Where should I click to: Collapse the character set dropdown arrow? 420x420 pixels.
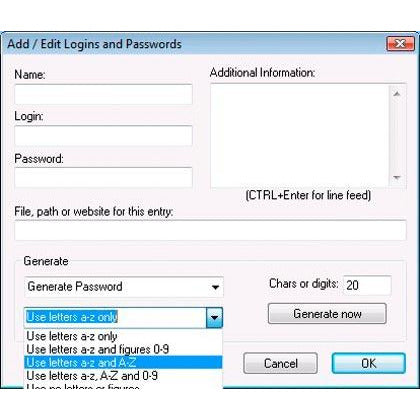(214, 317)
